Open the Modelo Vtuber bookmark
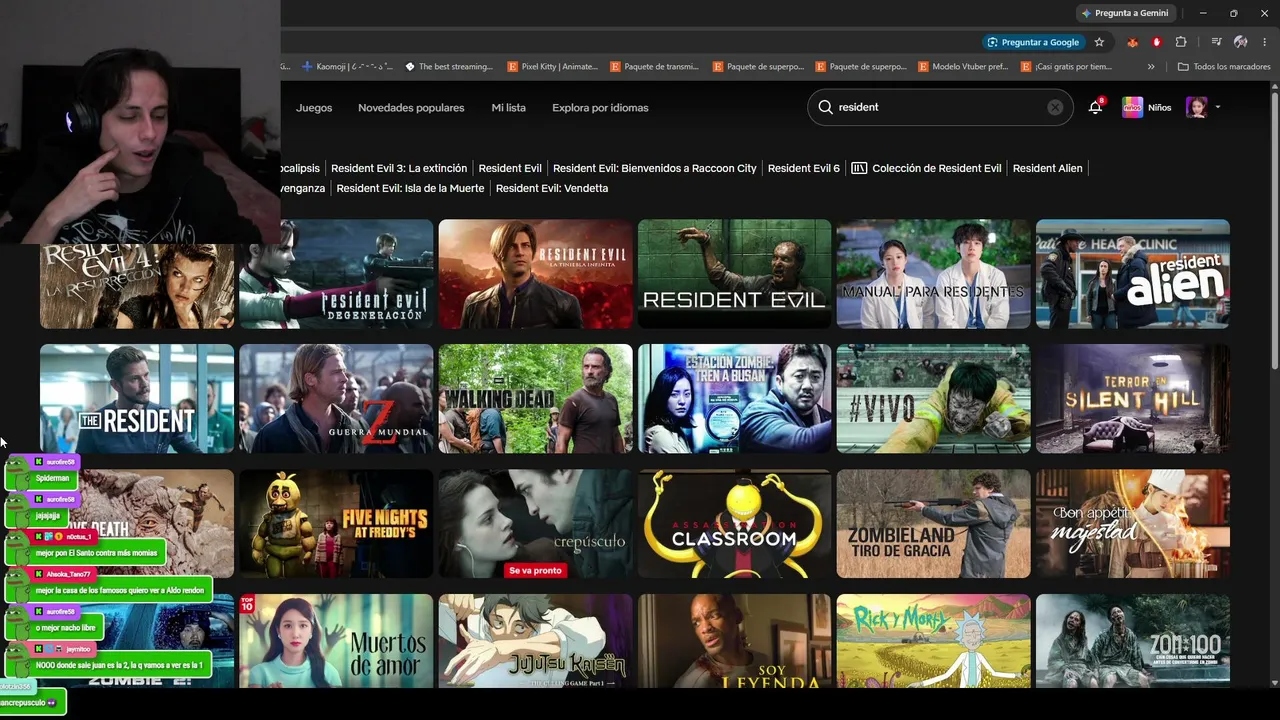This screenshot has width=1280, height=720. [962, 67]
